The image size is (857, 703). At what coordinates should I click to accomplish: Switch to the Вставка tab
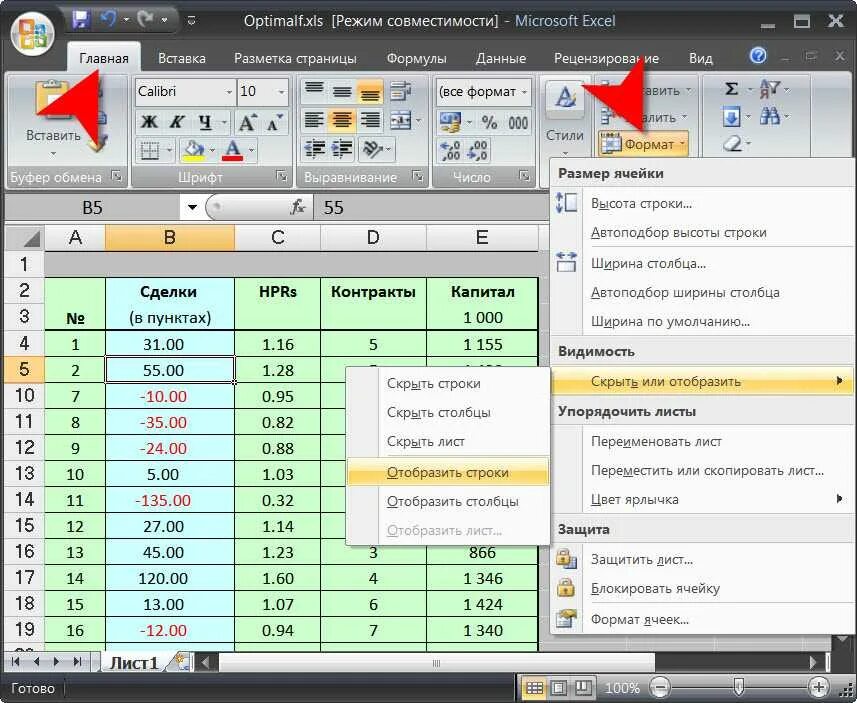[x=181, y=58]
